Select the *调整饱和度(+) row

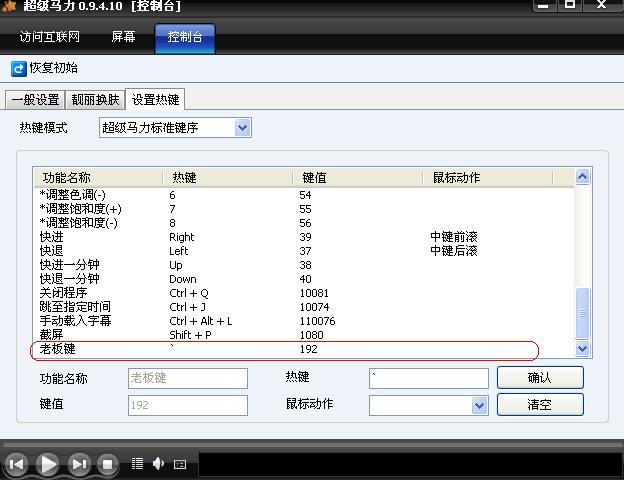tap(304, 209)
